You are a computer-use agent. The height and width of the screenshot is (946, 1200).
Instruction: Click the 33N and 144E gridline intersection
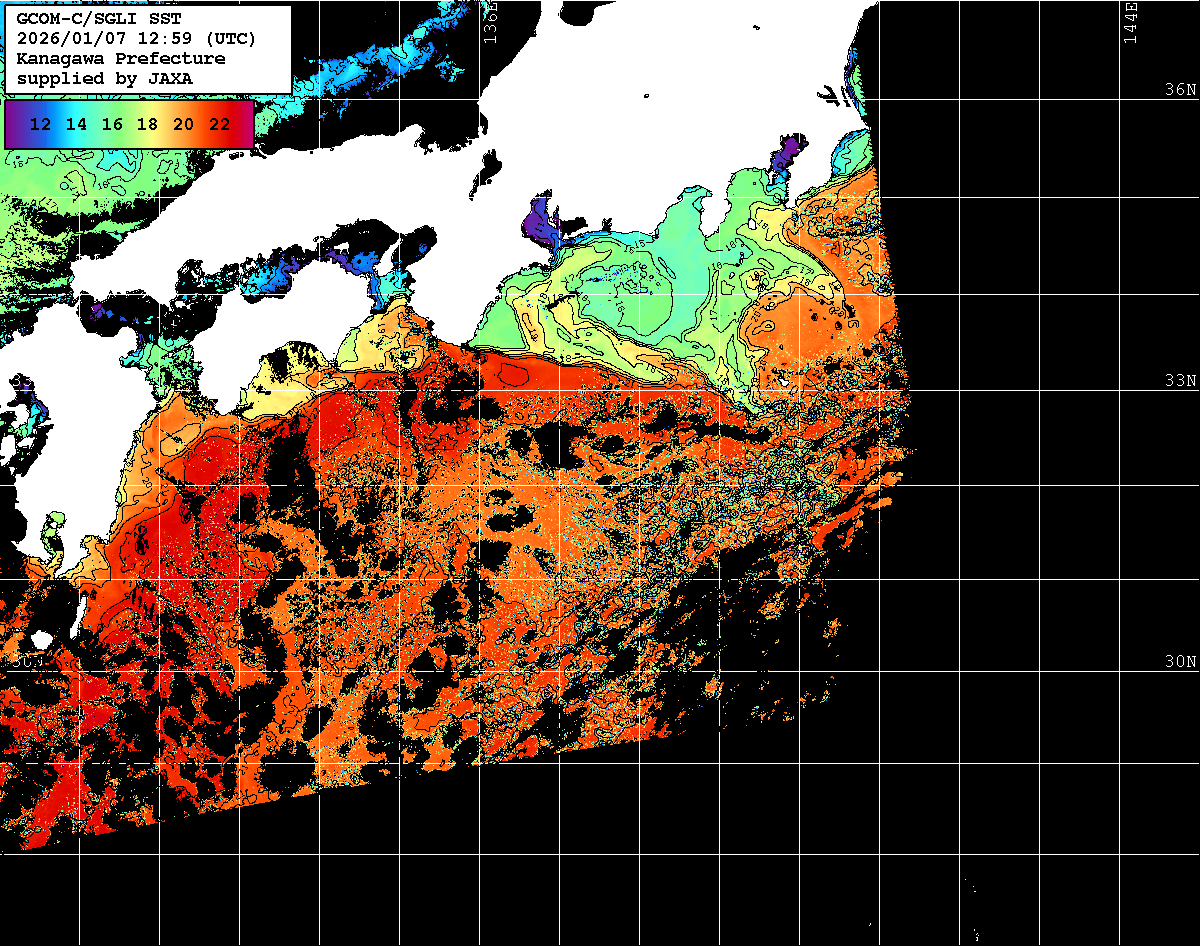(x=1119, y=391)
